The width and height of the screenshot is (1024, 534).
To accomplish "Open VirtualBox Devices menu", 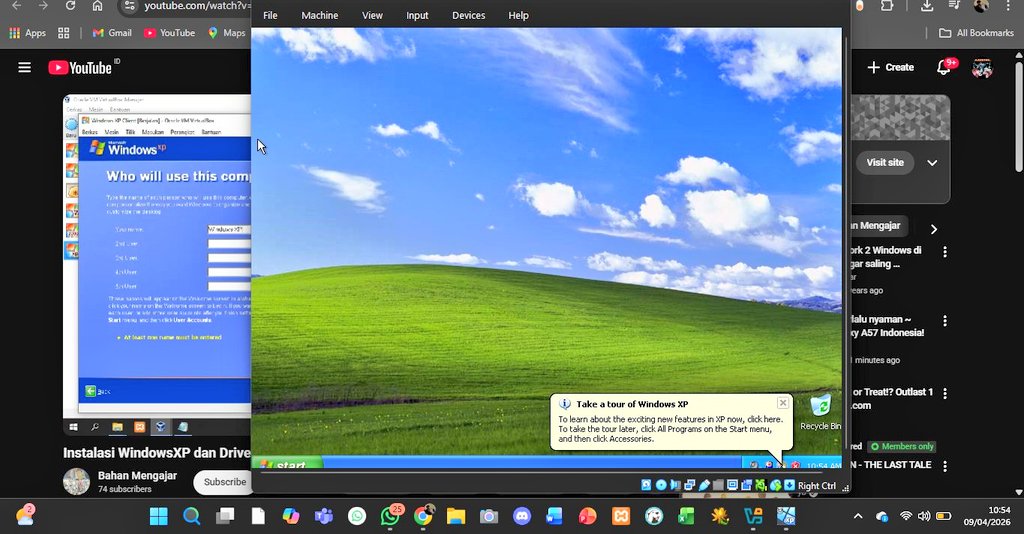I will click(468, 15).
